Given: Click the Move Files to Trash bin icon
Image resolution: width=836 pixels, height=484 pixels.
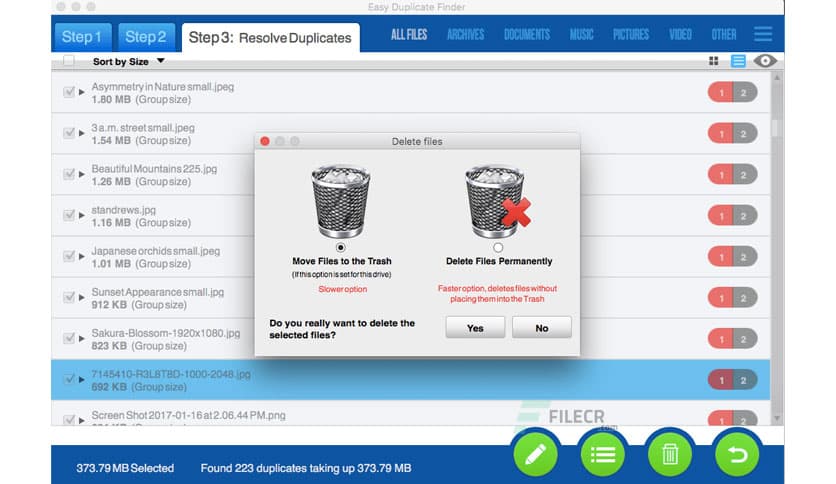Looking at the screenshot, I should point(341,201).
